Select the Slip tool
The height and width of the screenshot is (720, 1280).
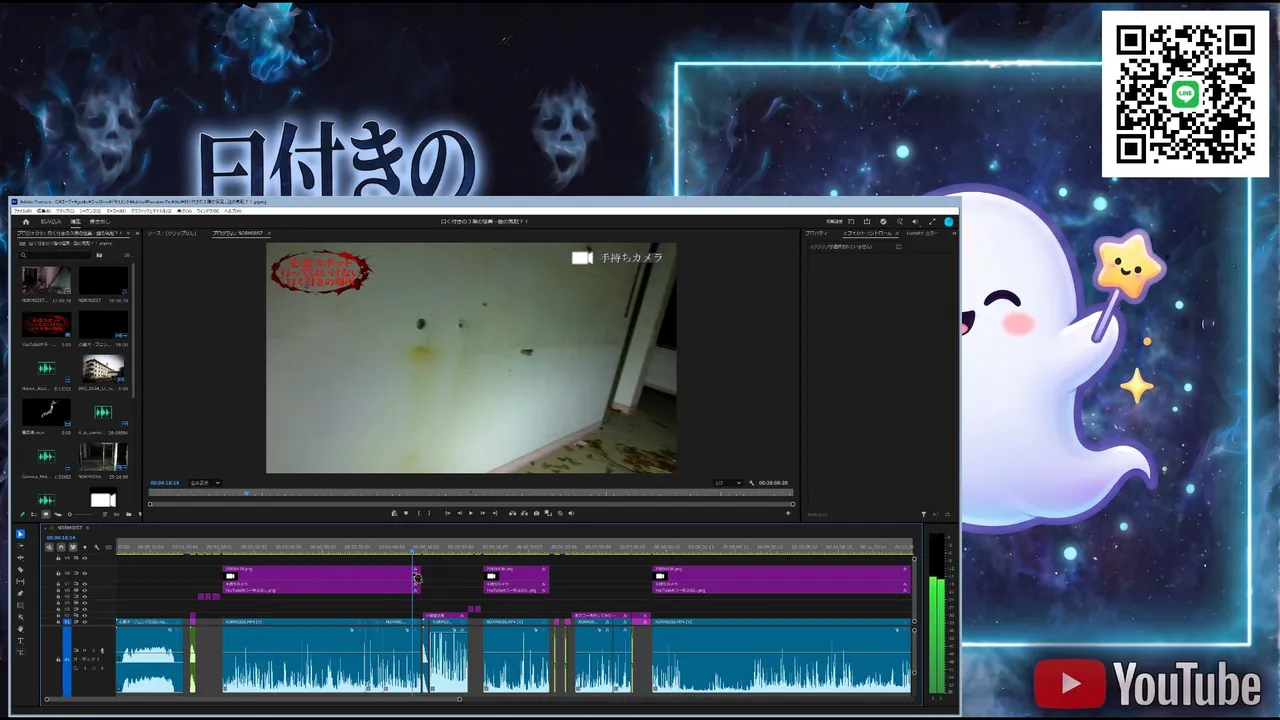[x=20, y=582]
